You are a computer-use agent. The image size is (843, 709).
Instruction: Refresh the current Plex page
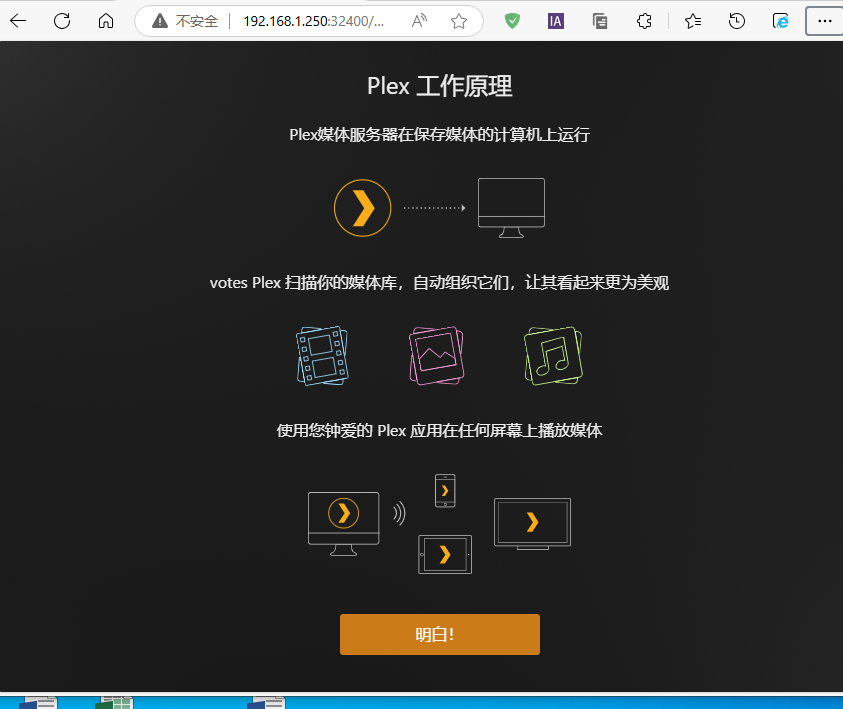[x=62, y=21]
